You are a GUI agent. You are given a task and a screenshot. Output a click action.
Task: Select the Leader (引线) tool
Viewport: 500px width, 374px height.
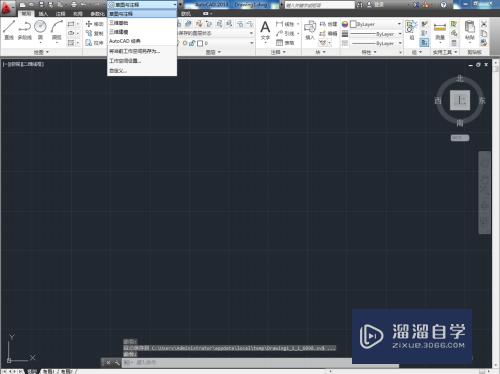[285, 33]
